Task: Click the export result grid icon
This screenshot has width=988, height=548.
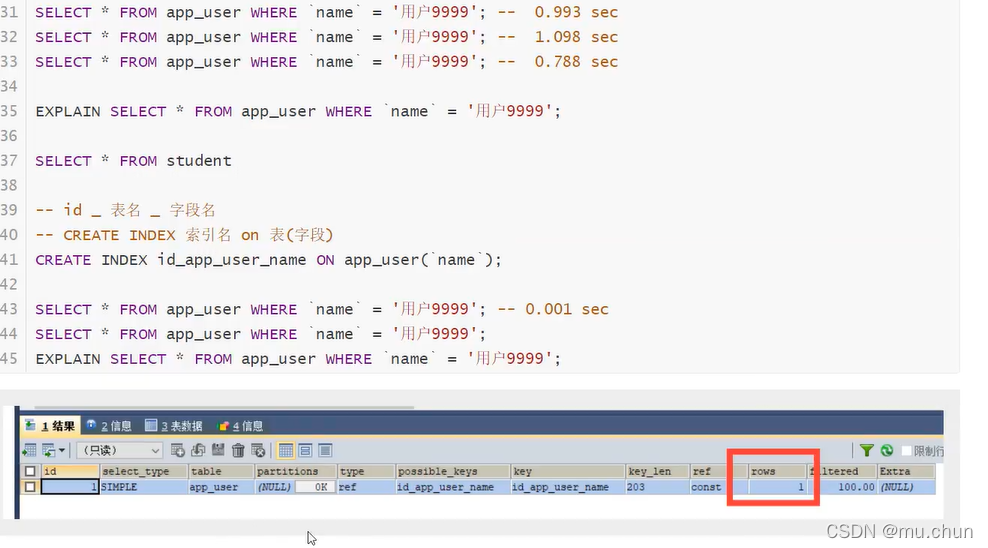Action: [29, 450]
